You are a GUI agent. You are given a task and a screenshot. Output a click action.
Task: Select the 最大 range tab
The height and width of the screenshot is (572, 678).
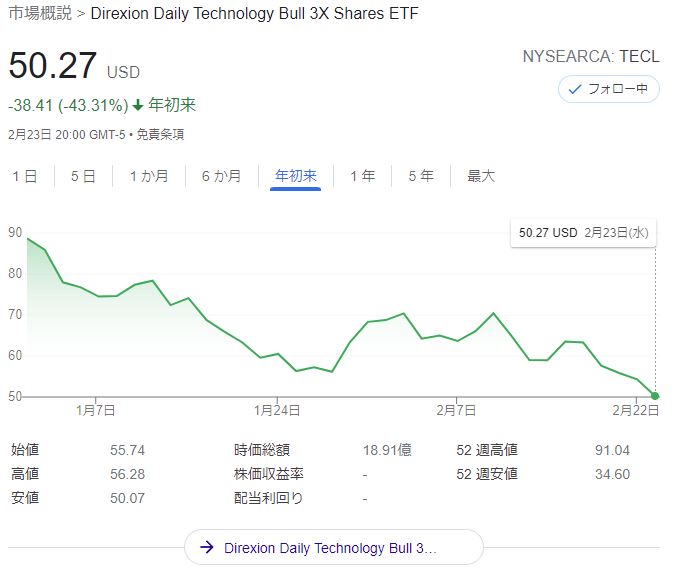(x=481, y=176)
